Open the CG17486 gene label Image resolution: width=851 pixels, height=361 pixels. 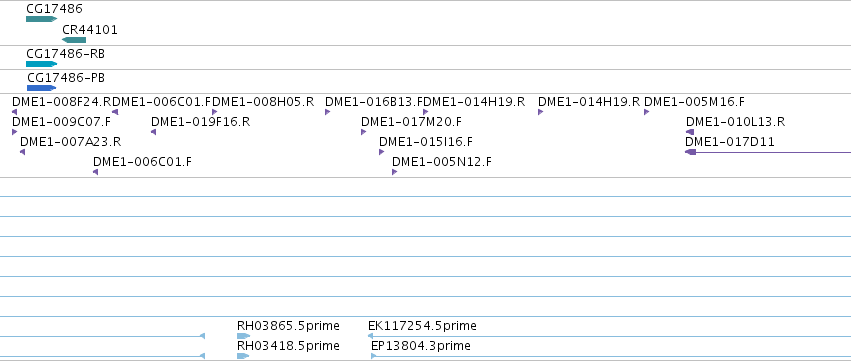[x=54, y=9]
